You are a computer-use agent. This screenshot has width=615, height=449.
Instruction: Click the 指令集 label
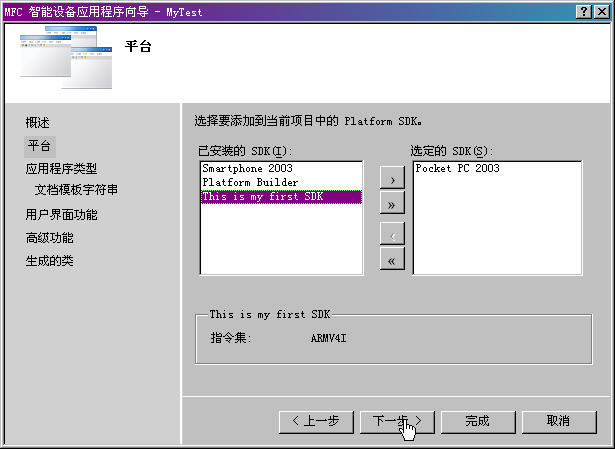tap(231, 338)
